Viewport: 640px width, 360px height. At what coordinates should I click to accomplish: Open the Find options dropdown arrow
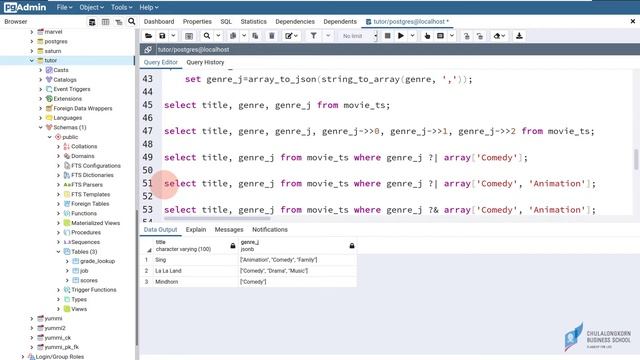(x=218, y=36)
